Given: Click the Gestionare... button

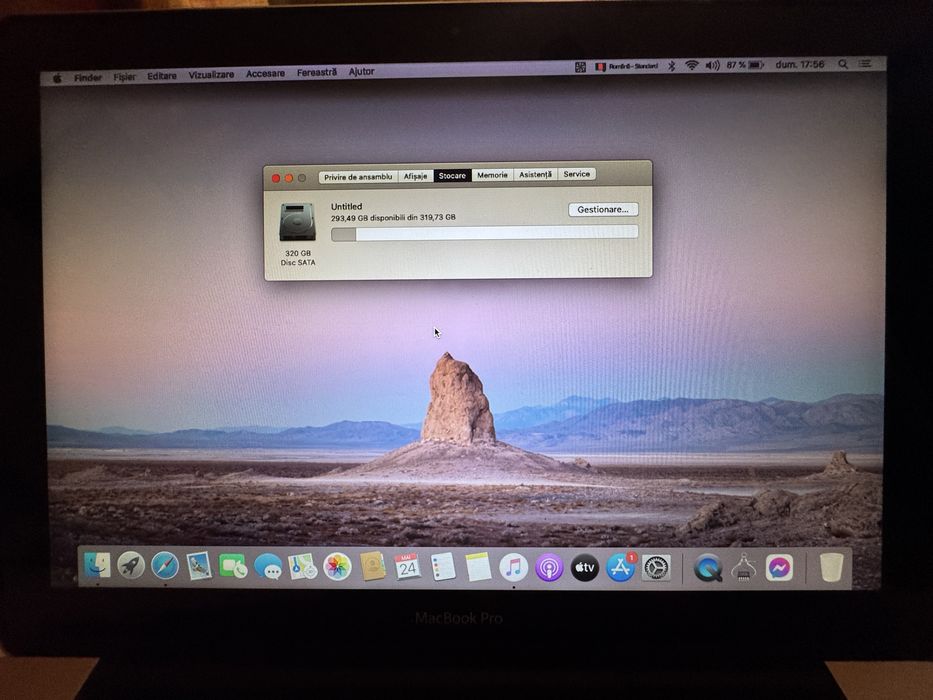Looking at the screenshot, I should (x=603, y=210).
